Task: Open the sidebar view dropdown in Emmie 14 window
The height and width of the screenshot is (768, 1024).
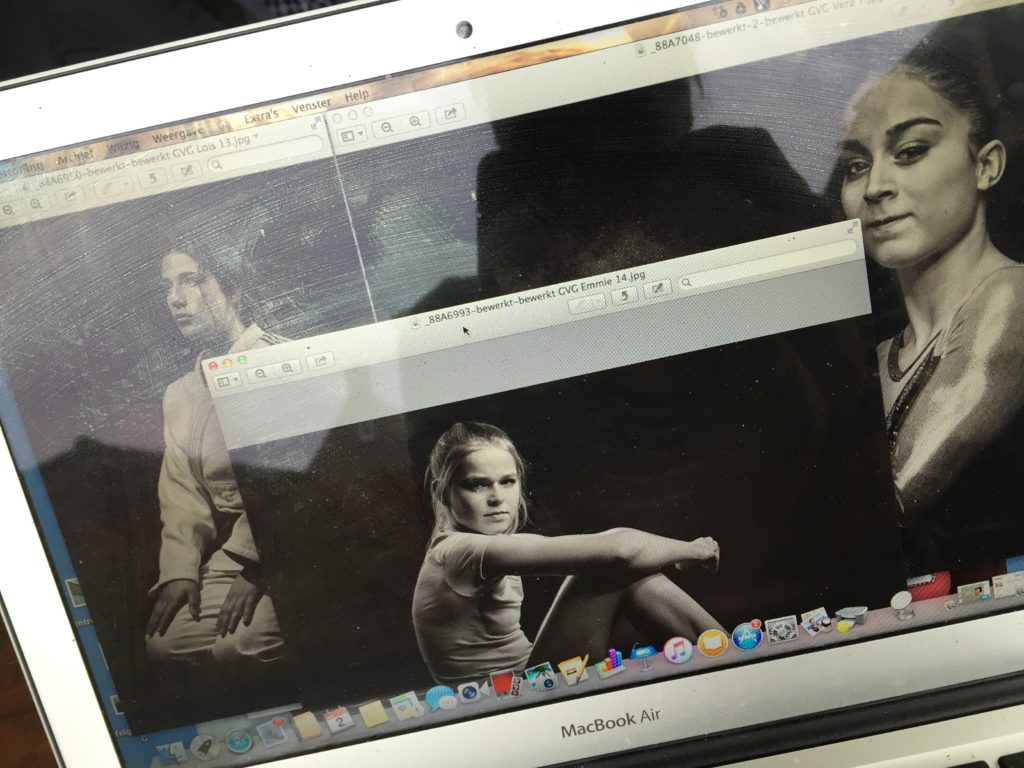Action: (x=227, y=381)
